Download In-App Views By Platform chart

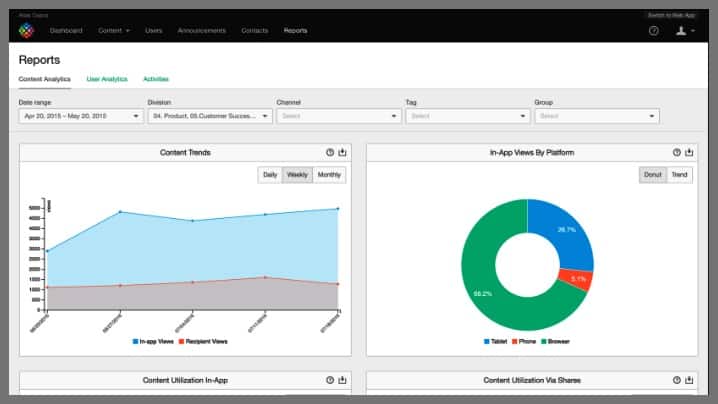[x=689, y=152]
